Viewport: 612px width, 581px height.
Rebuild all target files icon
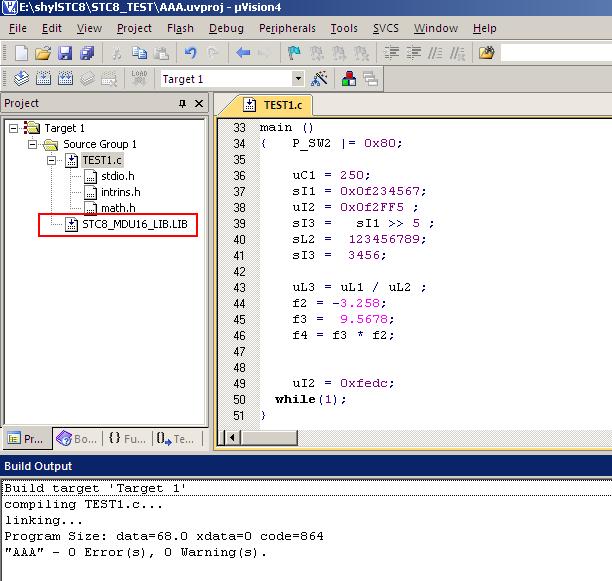coord(65,79)
